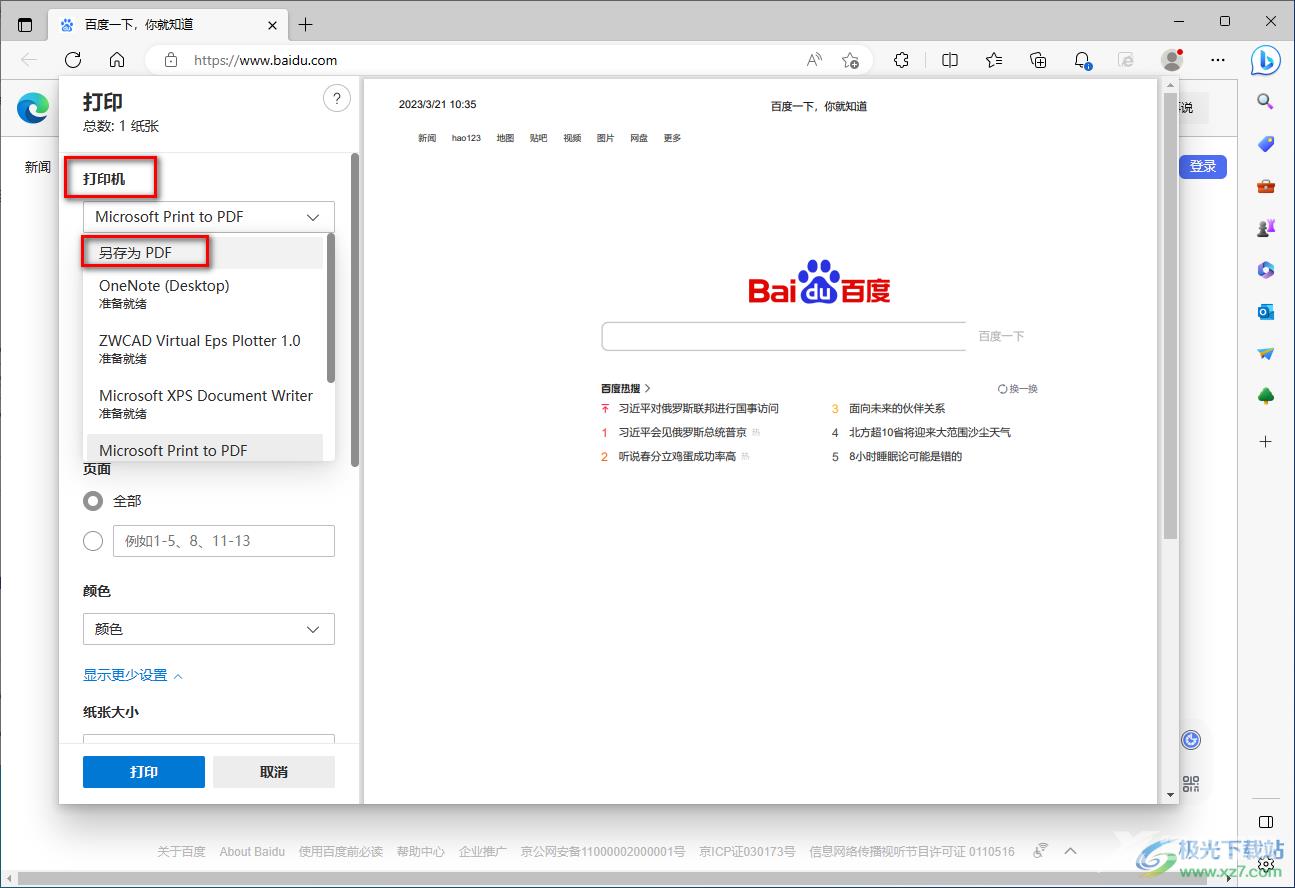Collapse settings via Show fewer settings

(133, 676)
